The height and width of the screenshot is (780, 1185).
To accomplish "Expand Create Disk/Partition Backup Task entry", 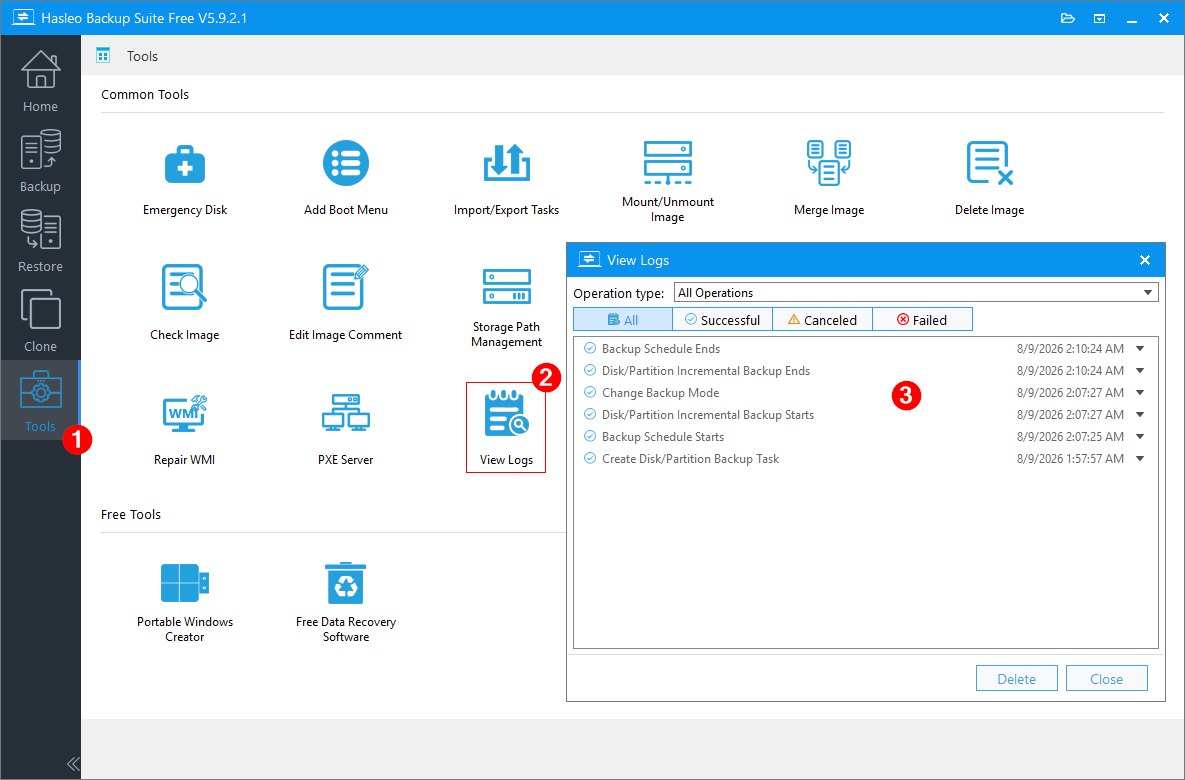I will pos(1140,458).
